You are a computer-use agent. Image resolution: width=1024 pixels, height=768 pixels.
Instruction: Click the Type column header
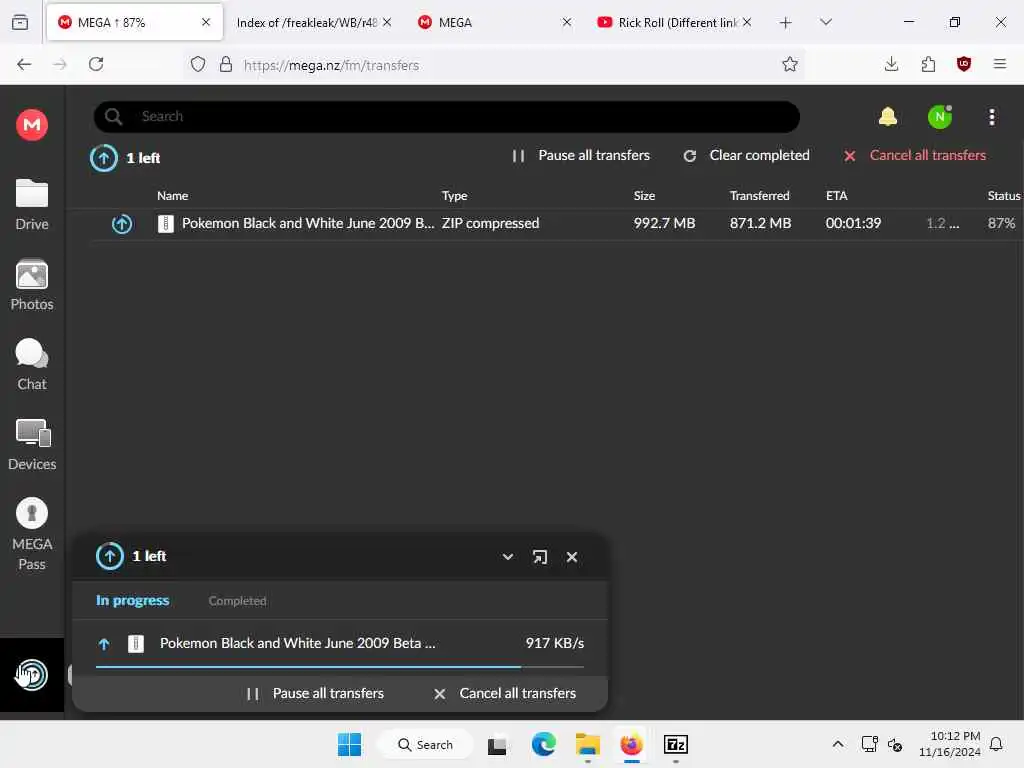(x=455, y=196)
